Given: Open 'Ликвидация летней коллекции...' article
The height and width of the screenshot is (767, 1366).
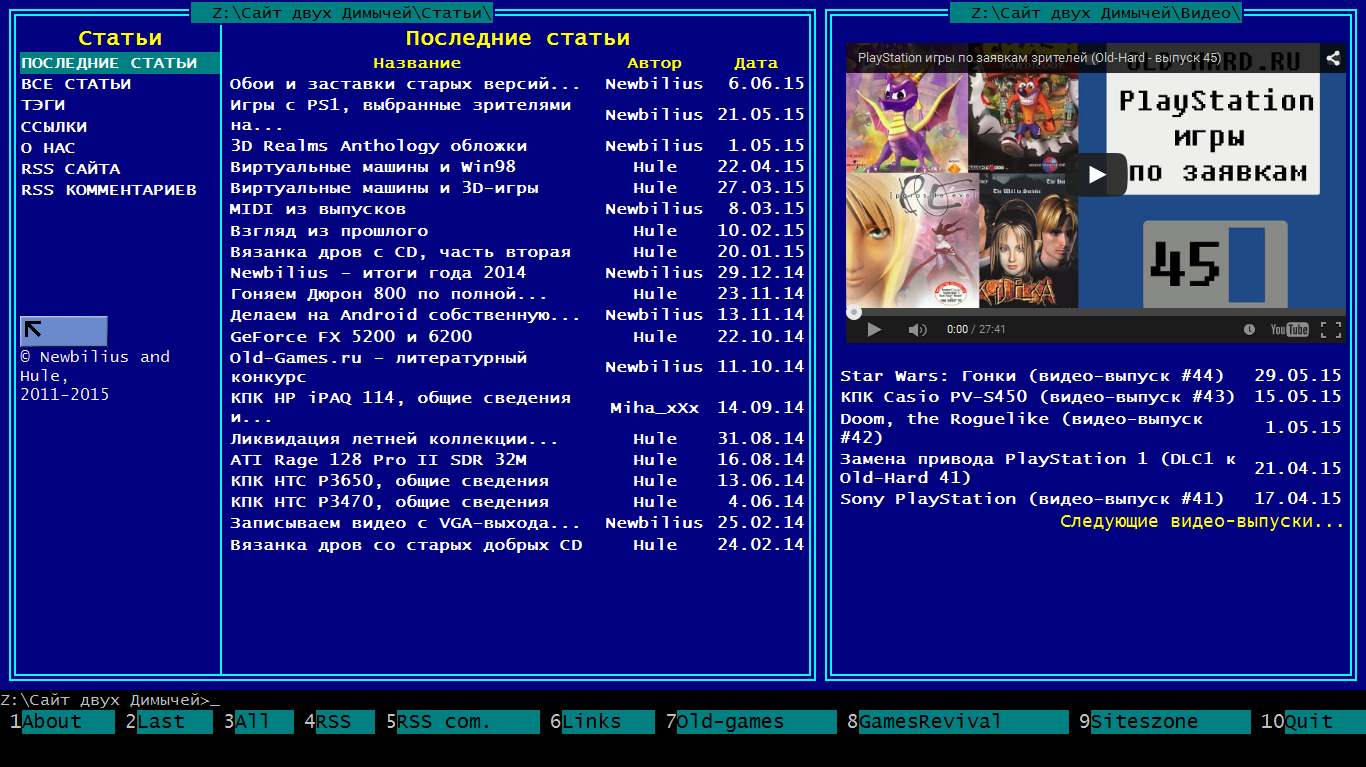Looking at the screenshot, I should (x=394, y=439).
